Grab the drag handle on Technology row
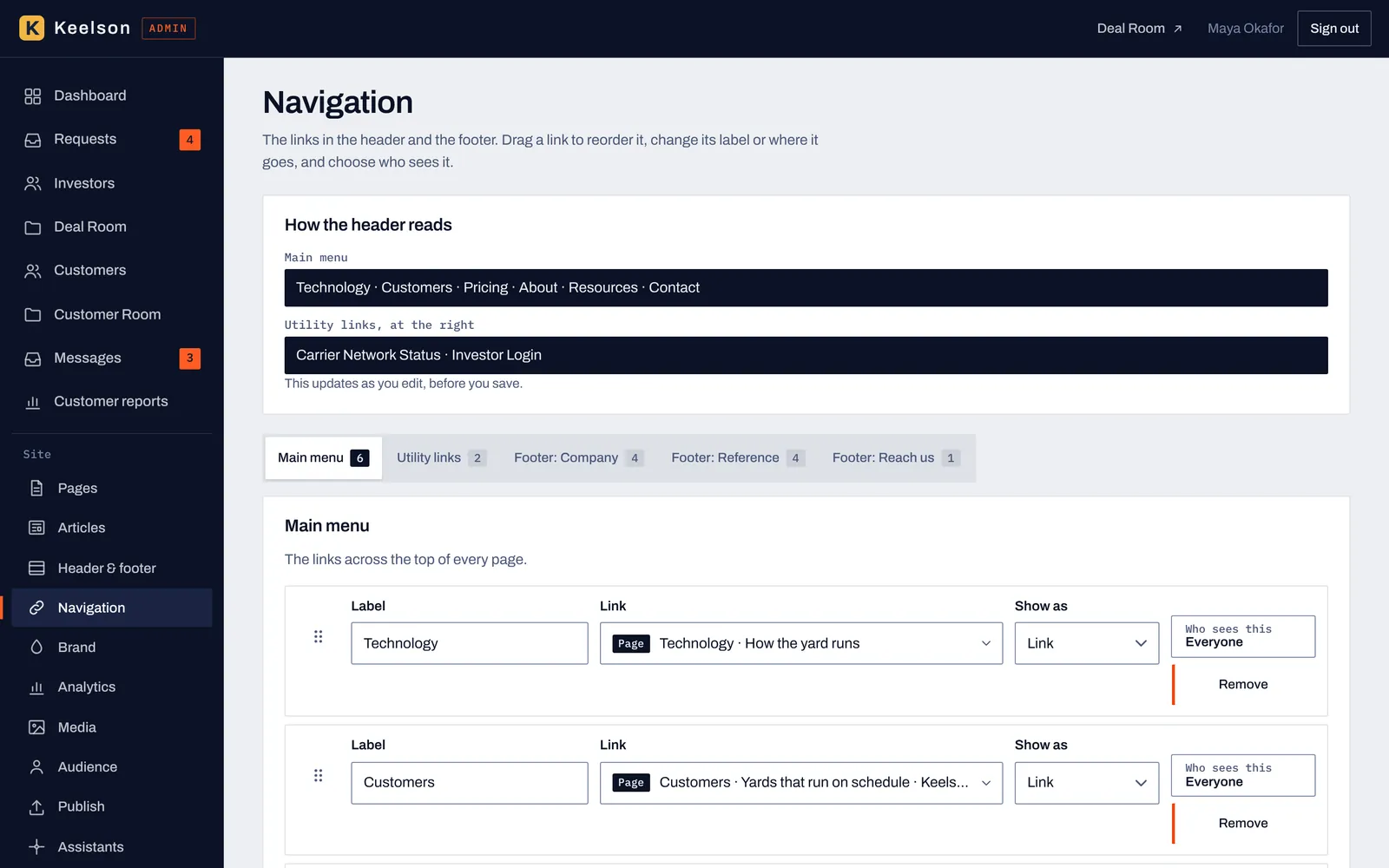The image size is (1389, 868). 319,636
